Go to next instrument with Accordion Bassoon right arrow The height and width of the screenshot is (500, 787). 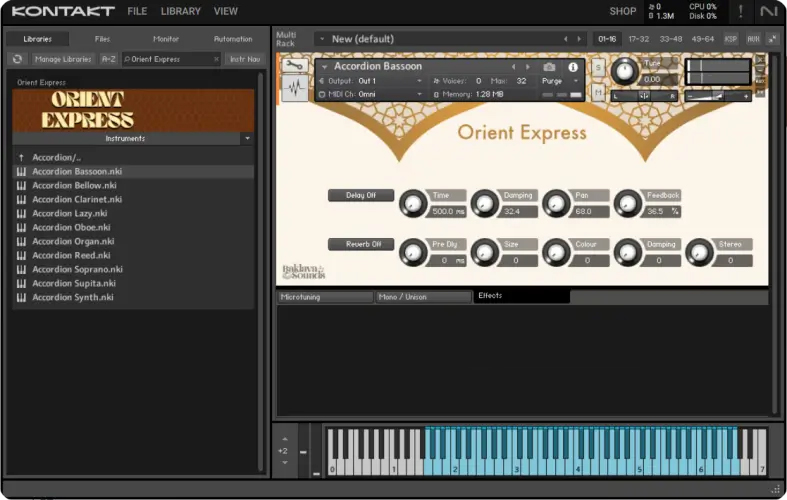point(528,67)
